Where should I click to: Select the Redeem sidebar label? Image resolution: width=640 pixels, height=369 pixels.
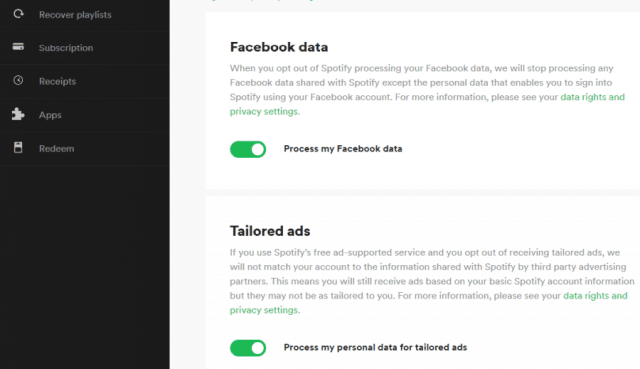tap(57, 149)
